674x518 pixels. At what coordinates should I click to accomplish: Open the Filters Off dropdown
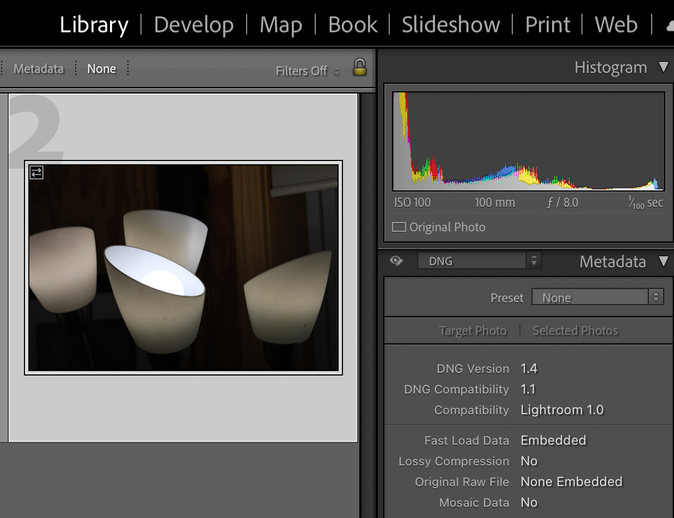coord(307,71)
